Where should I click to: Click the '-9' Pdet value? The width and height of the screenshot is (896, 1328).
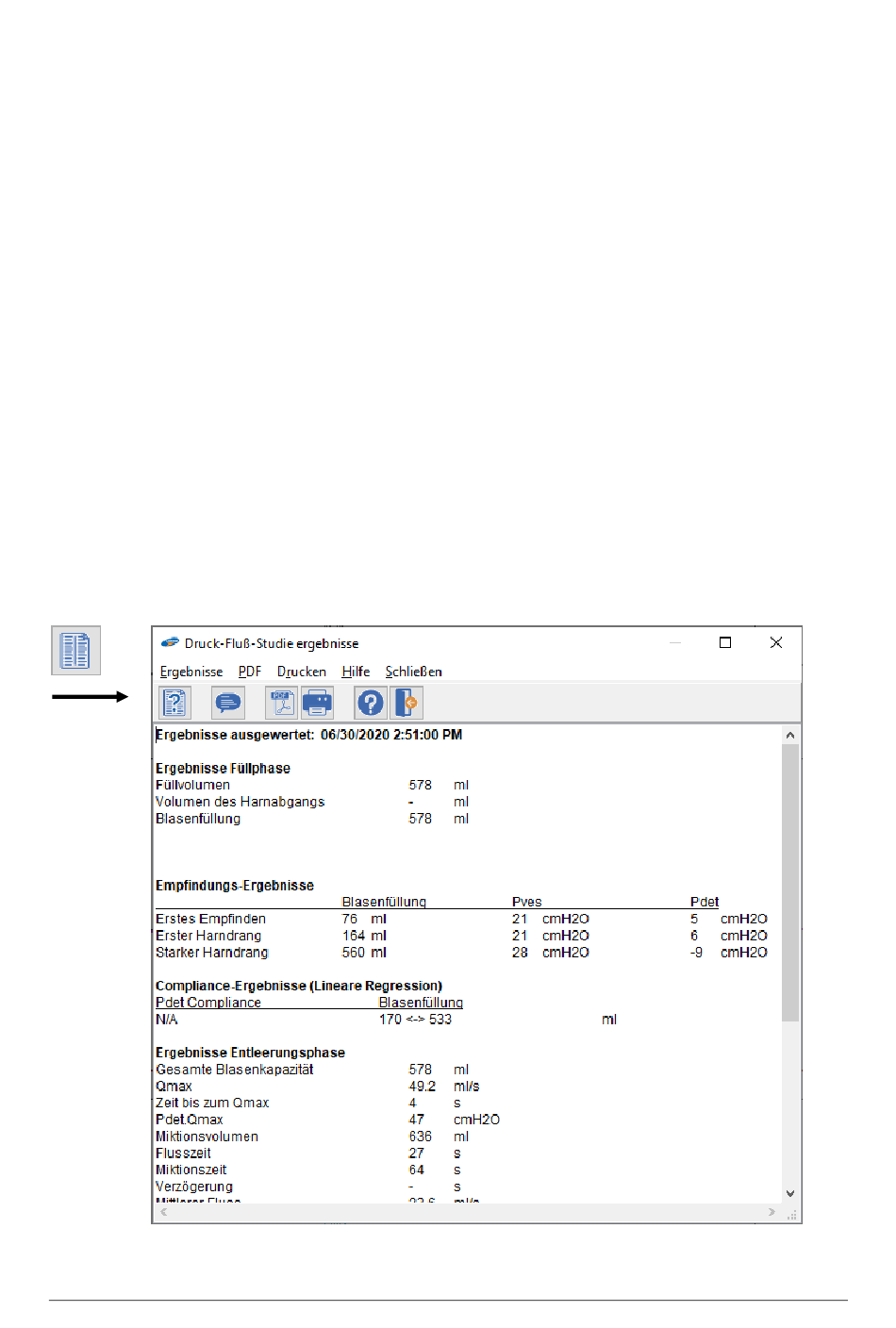point(696,953)
